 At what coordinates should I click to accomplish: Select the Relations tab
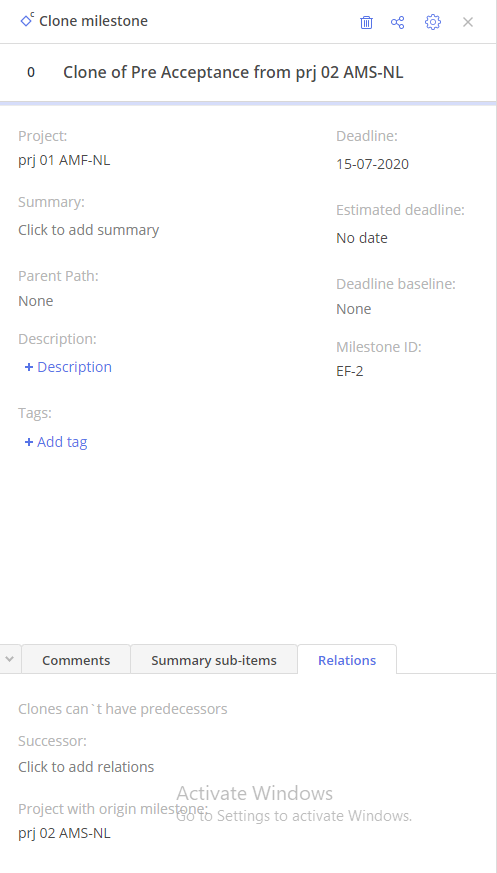347,660
